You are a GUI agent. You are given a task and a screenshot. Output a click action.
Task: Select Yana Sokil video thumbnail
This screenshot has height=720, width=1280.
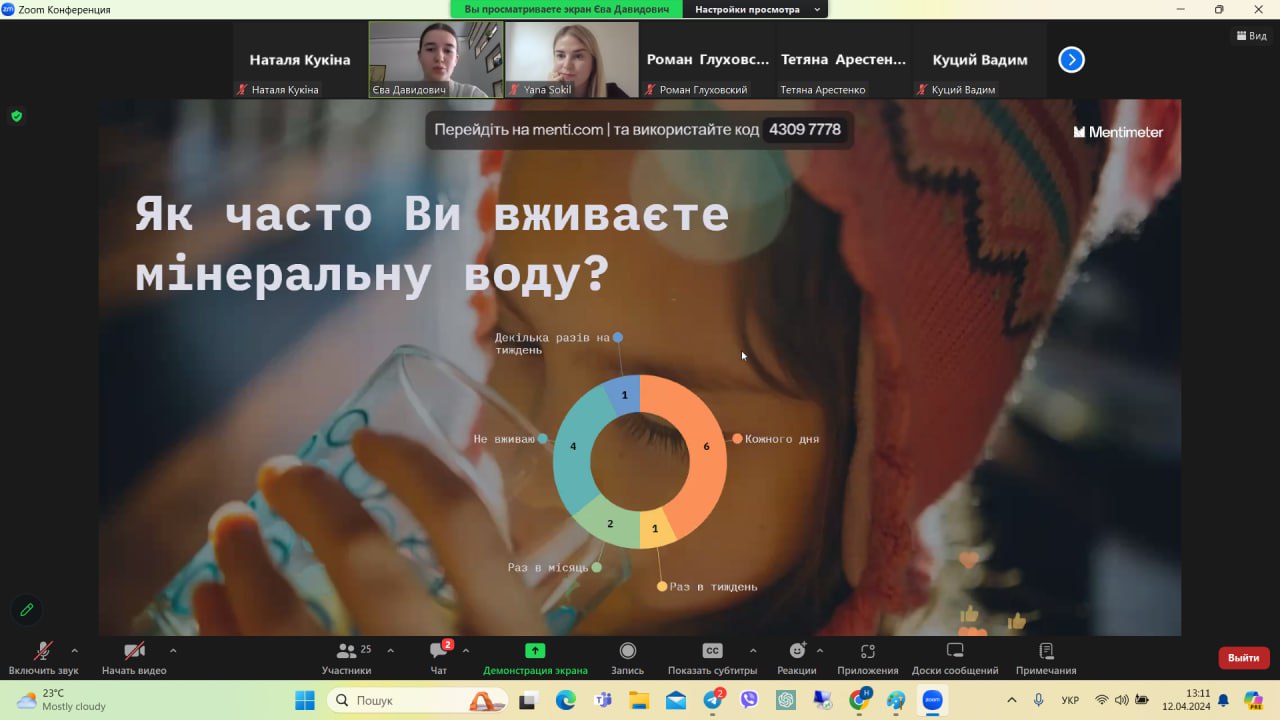(572, 60)
